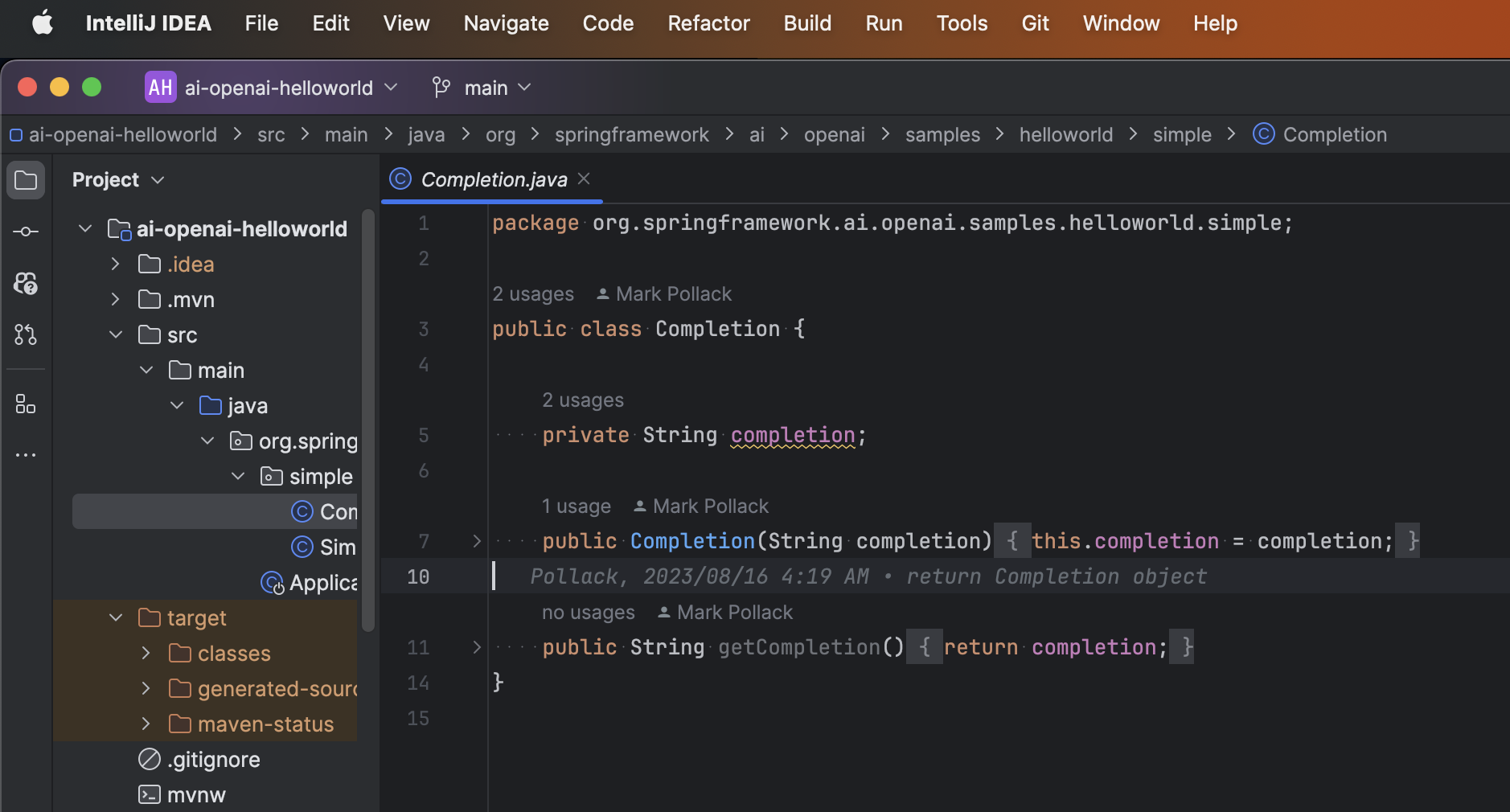Click the org.spring package icon
This screenshot has height=812, width=1510.
coord(241,441)
